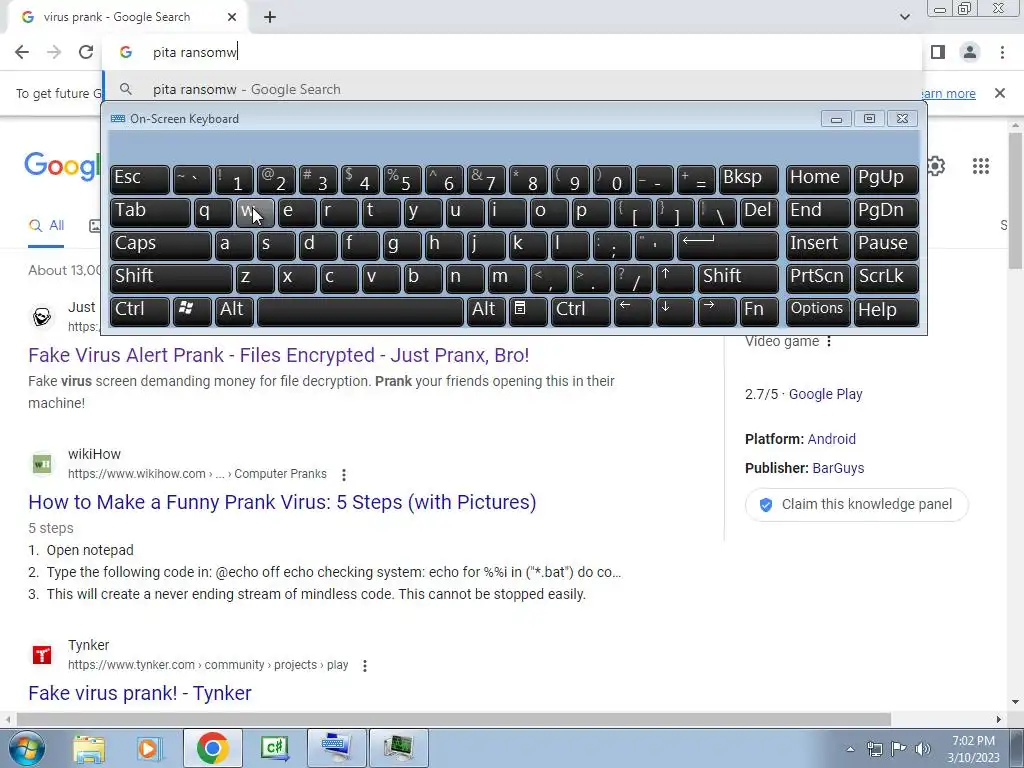Image resolution: width=1024 pixels, height=768 pixels.
Task: Open the keyboard Options key
Action: [x=818, y=311]
